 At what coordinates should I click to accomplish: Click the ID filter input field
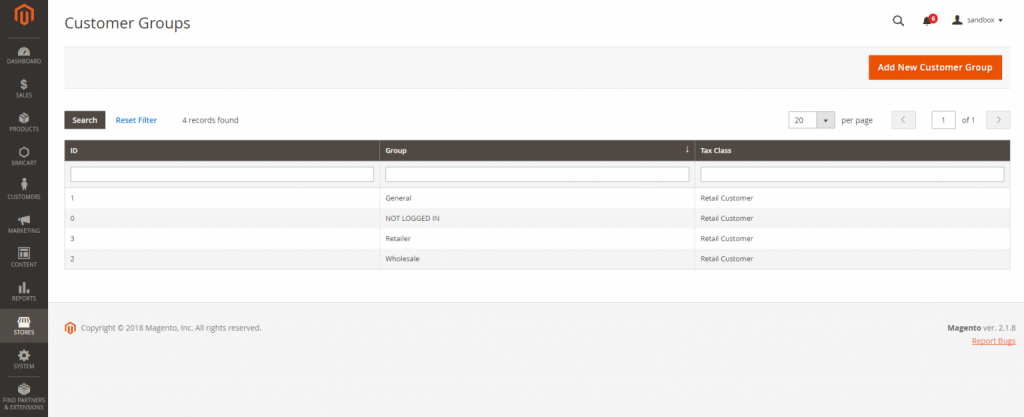click(x=222, y=174)
